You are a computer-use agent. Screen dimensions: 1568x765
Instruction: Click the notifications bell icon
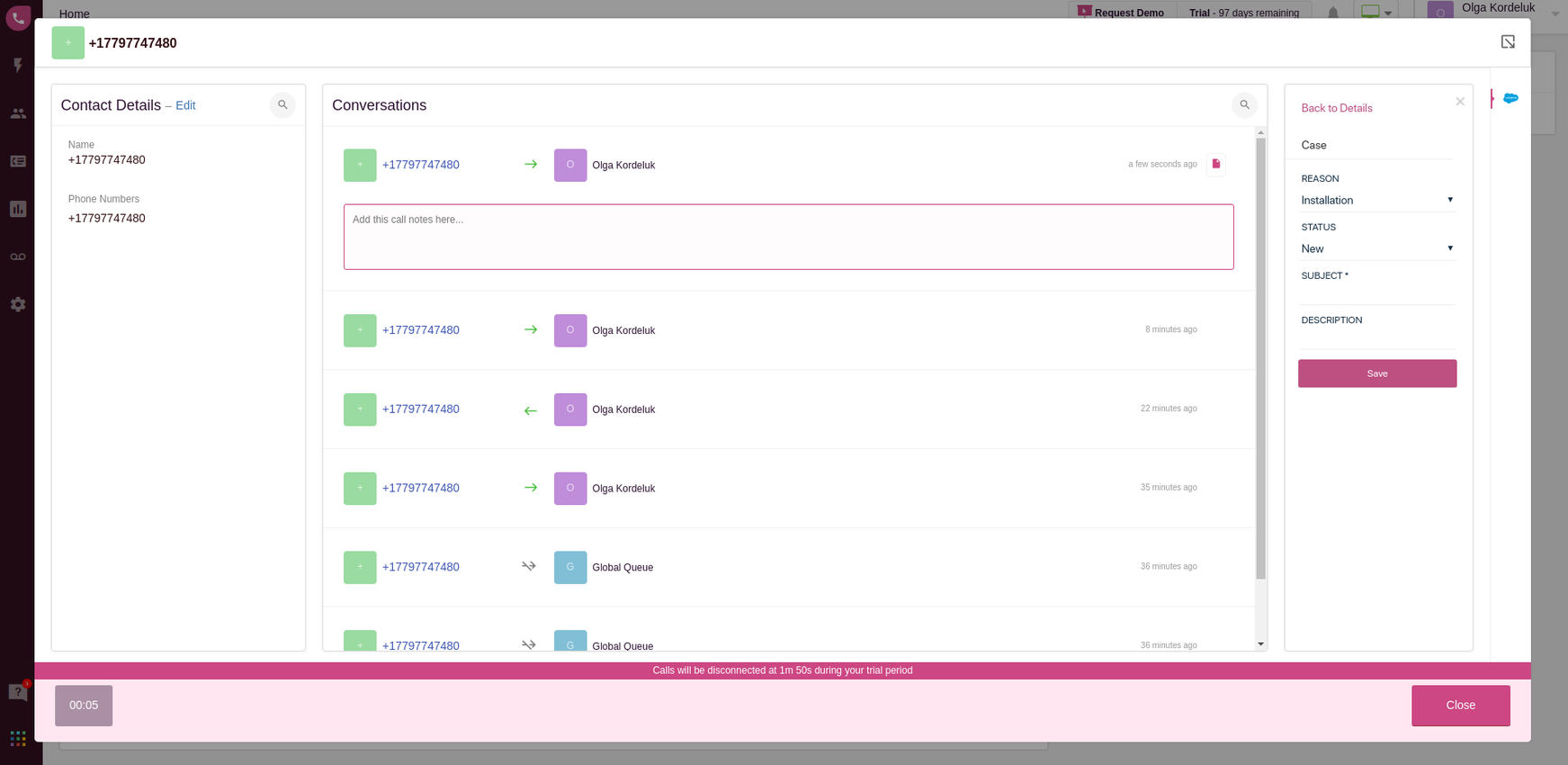click(x=1333, y=13)
